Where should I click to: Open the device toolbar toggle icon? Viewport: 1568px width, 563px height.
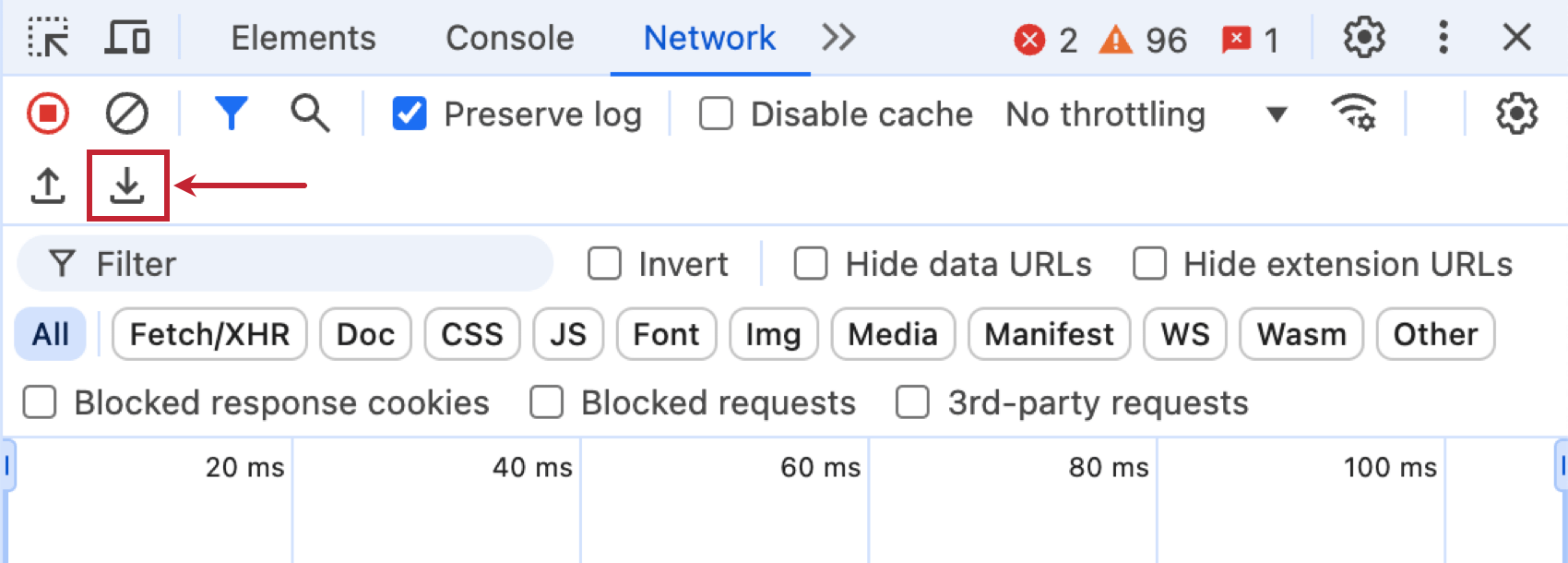[x=128, y=37]
